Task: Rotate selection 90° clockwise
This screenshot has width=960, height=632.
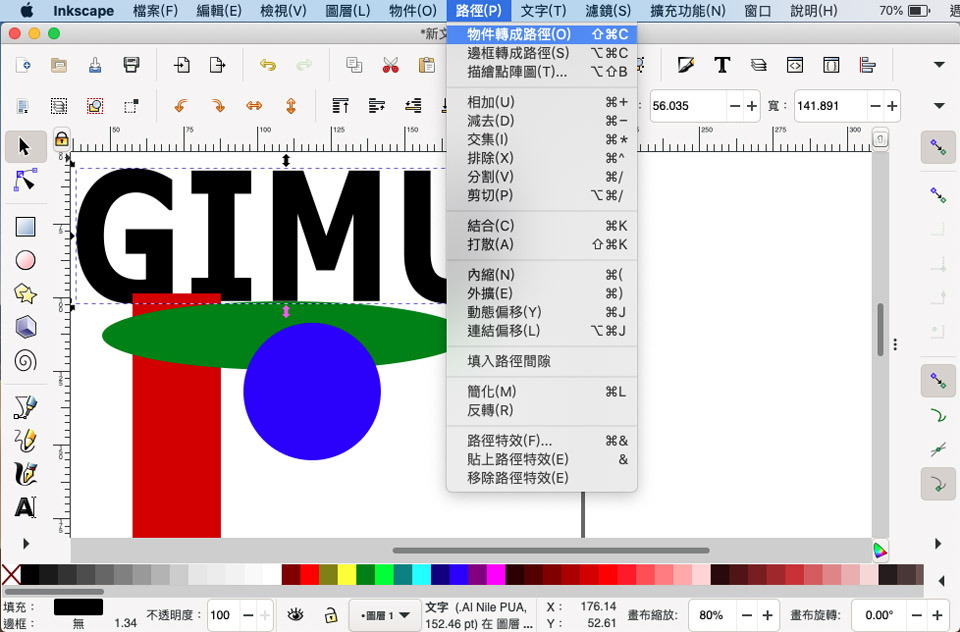Action: pyautogui.click(x=218, y=106)
